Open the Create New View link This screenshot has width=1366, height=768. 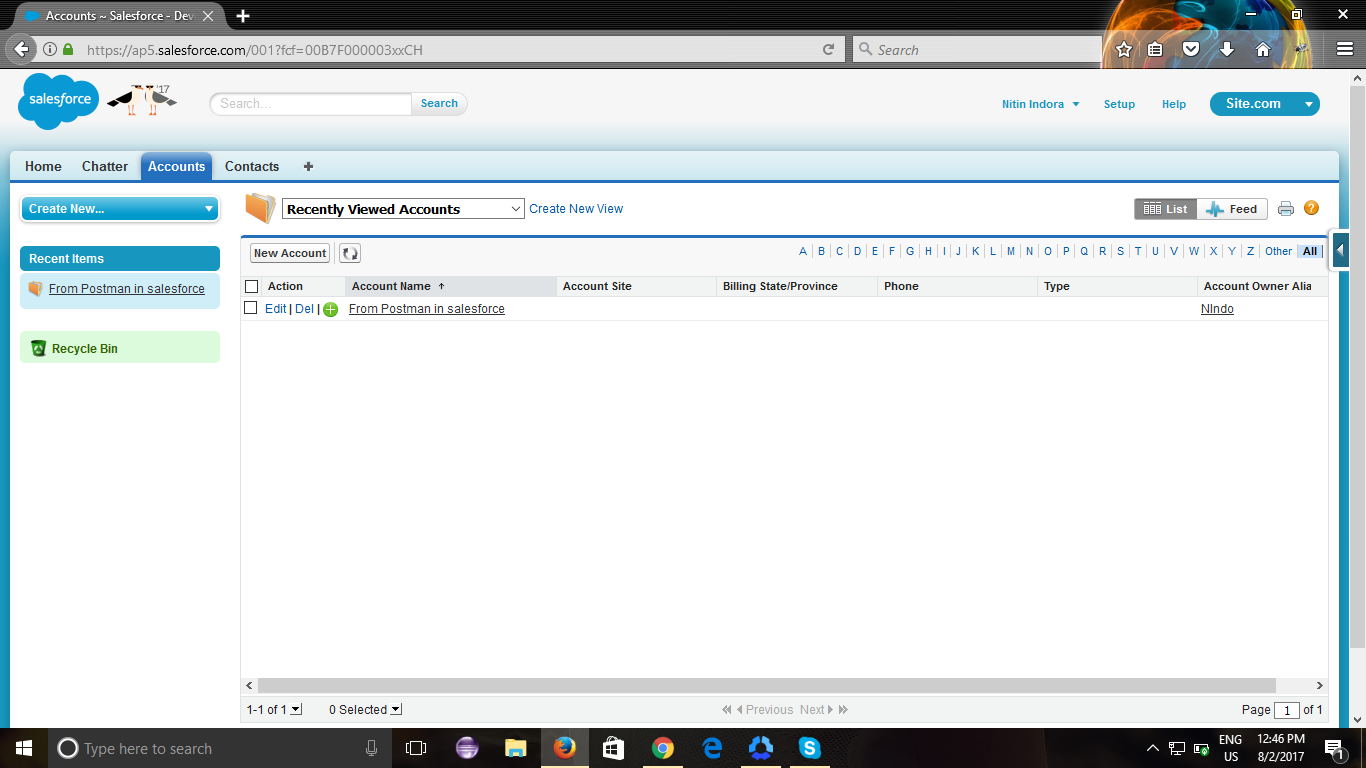[x=575, y=209]
